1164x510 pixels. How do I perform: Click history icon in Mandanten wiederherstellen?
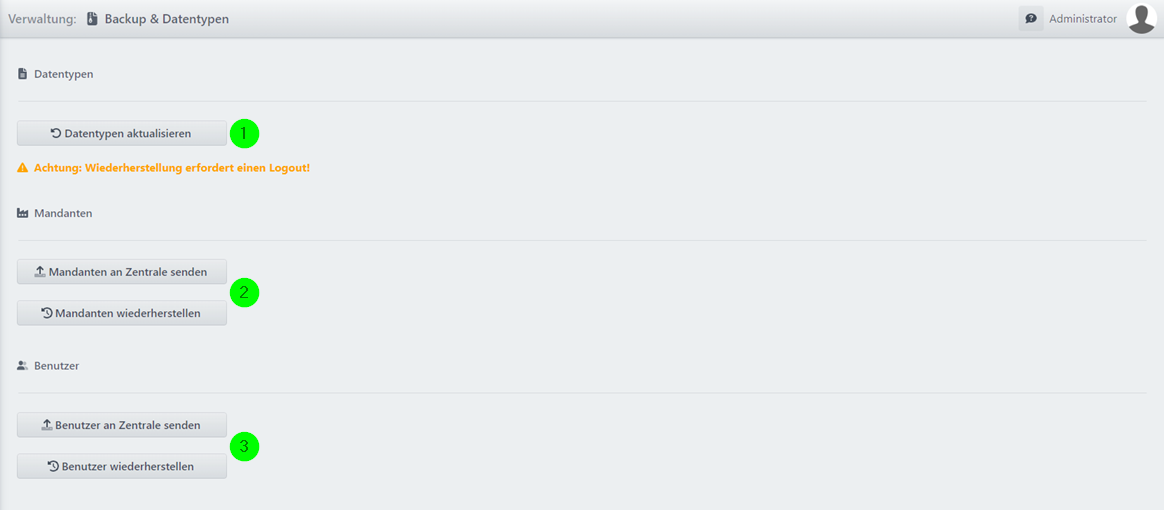tap(46, 313)
